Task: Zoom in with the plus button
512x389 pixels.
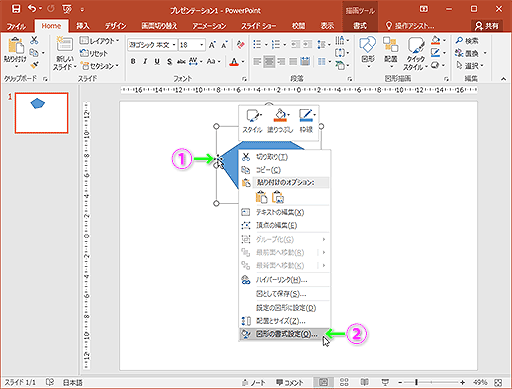Action: tap(462, 382)
